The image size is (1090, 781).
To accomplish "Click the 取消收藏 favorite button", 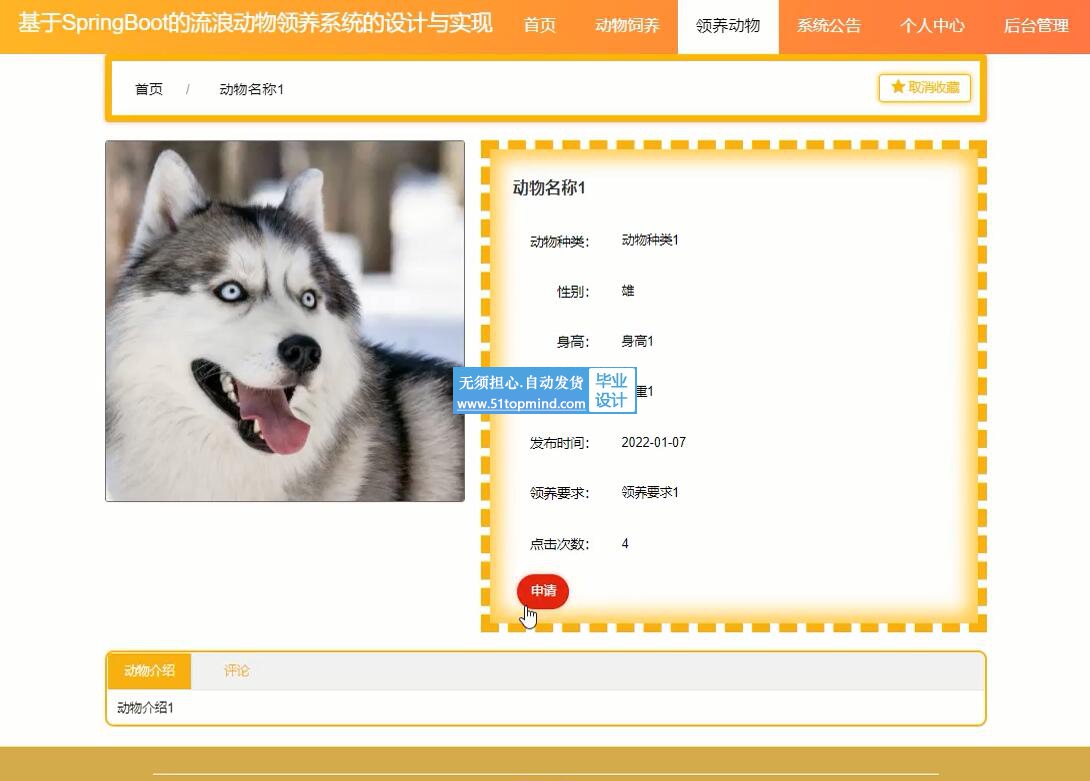I will tap(925, 88).
